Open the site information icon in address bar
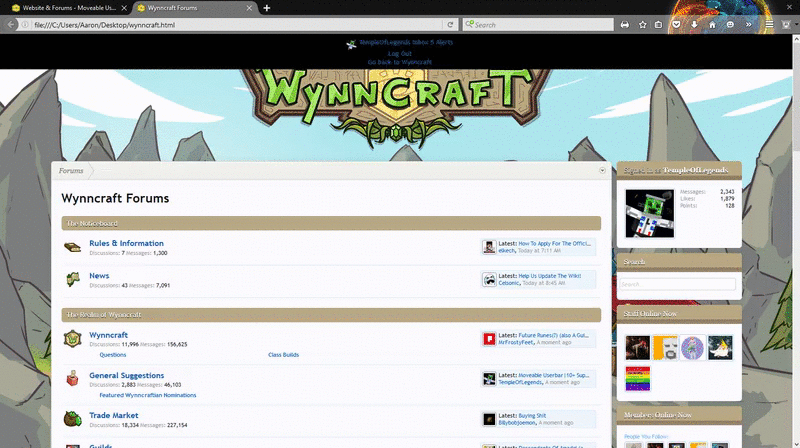Image resolution: width=800 pixels, height=448 pixels. click(24, 24)
